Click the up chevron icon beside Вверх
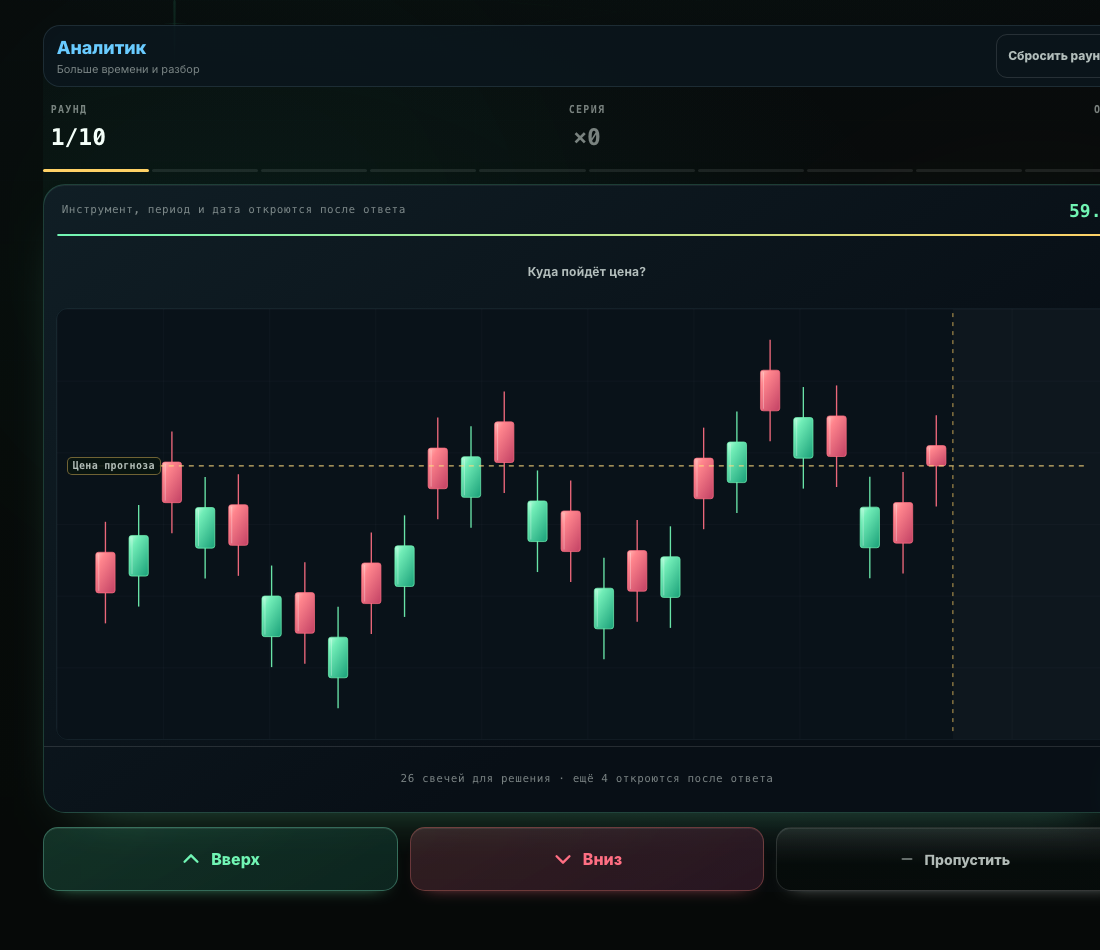 tap(191, 859)
